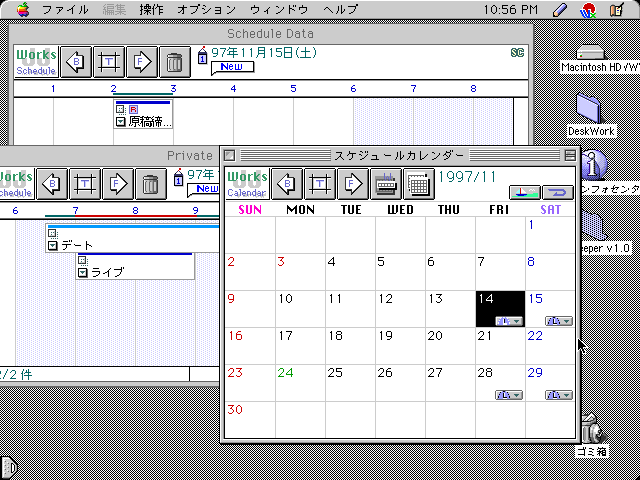Click the SC indicator in Schedule Data window
This screenshot has width=640, height=480.
(x=517, y=53)
